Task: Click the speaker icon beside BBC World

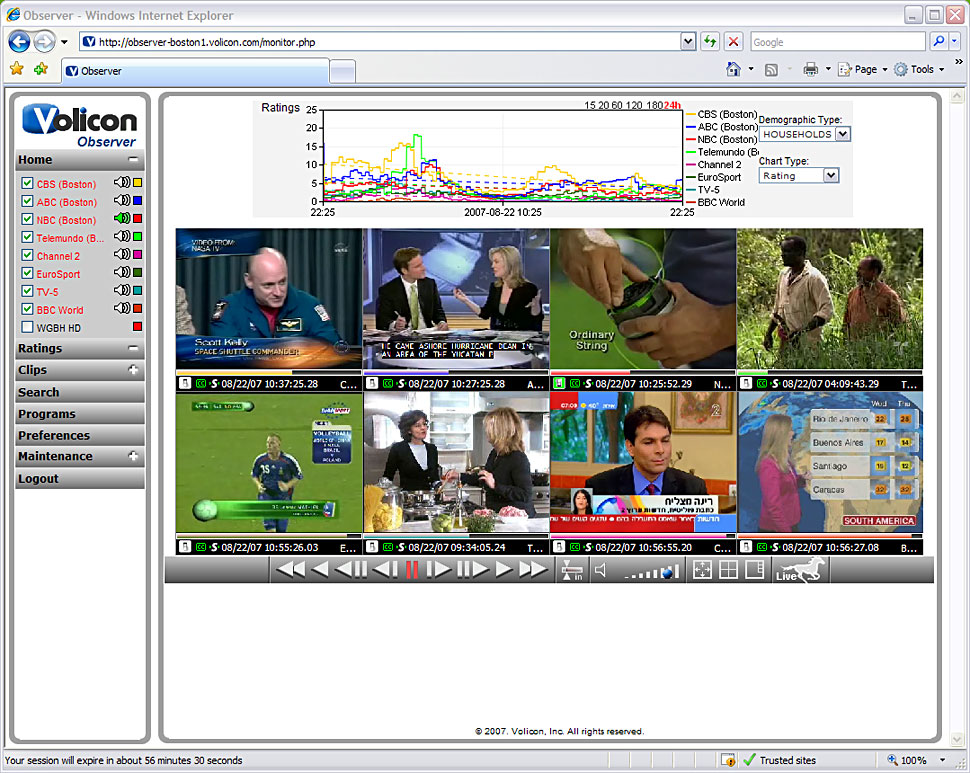Action: pos(122,309)
